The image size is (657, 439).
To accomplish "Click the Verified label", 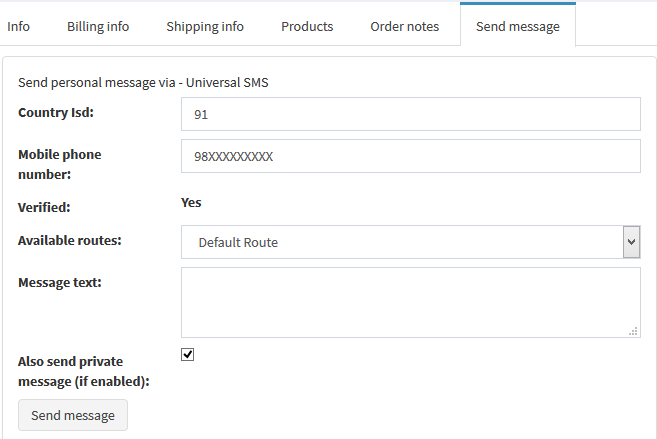I will [x=45, y=208].
